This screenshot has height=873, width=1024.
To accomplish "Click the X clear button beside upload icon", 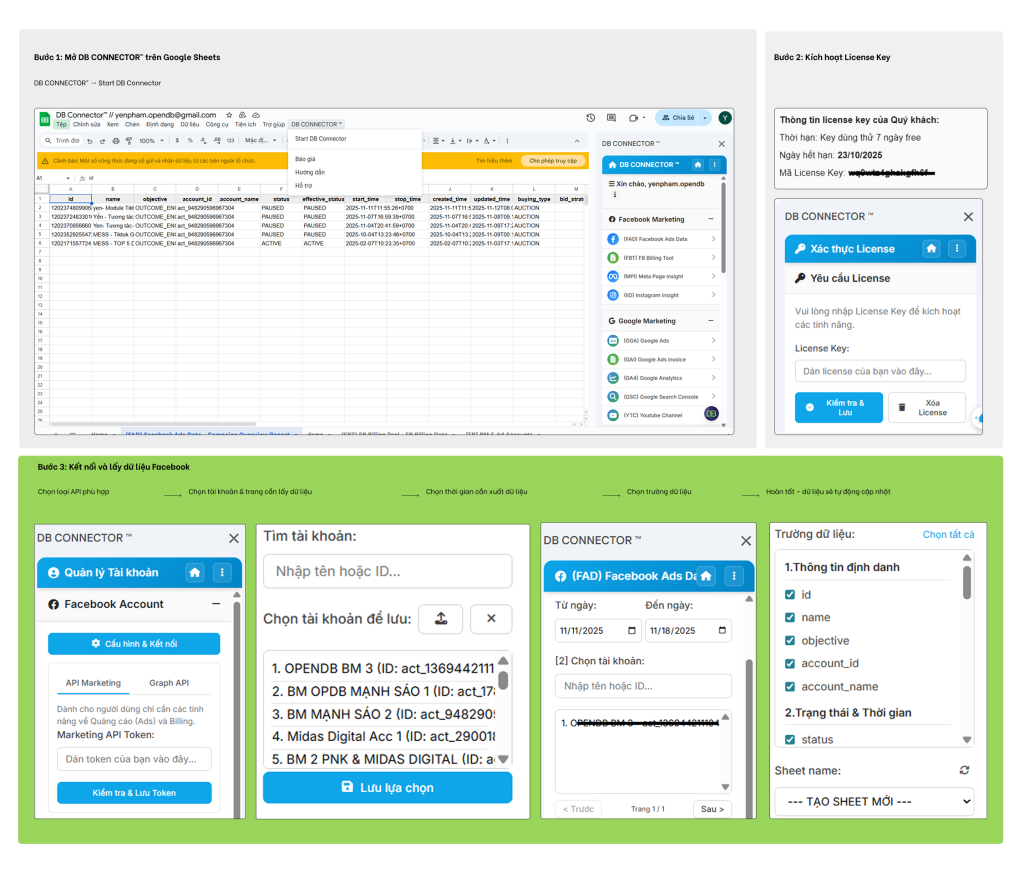I will click(x=491, y=619).
